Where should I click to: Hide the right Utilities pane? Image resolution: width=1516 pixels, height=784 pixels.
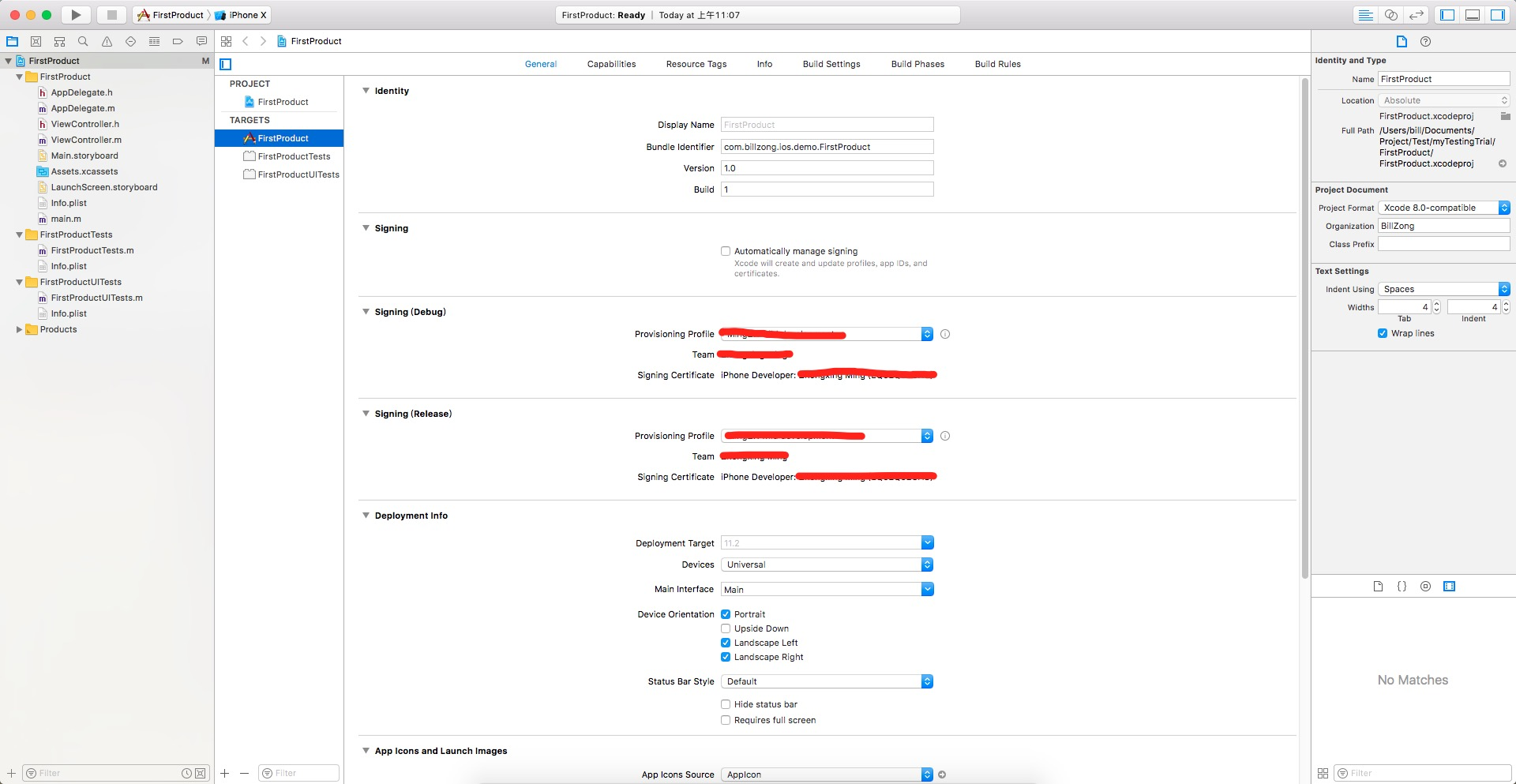tap(1498, 15)
